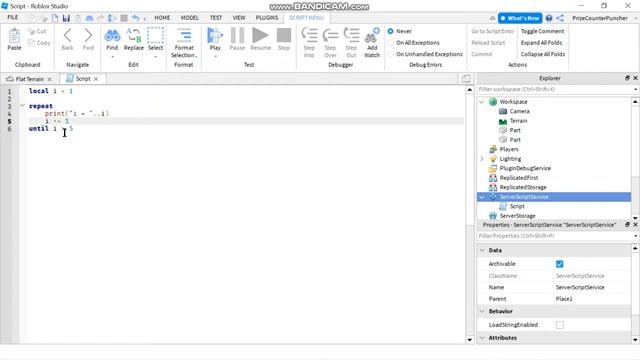640x360 pixels.
Task: Collapse the Data properties section
Action: click(x=482, y=250)
